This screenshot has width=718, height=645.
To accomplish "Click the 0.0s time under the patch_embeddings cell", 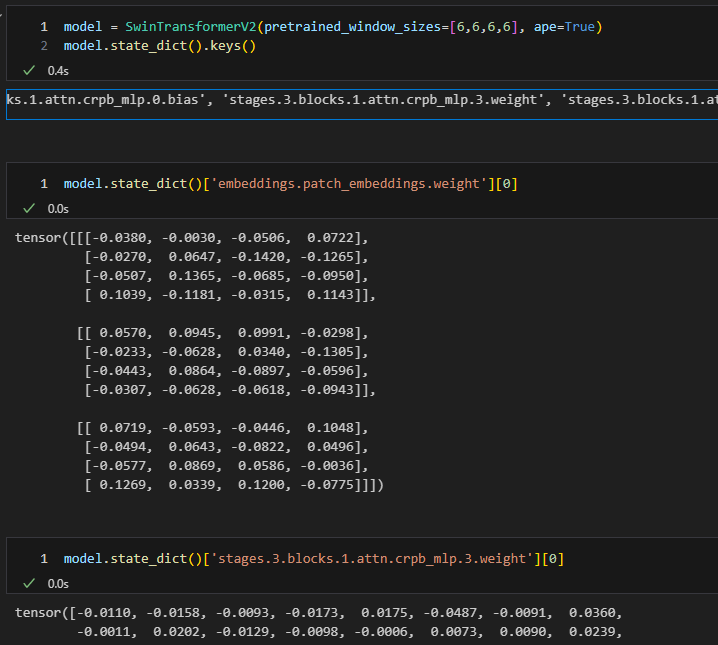I will pos(58,209).
